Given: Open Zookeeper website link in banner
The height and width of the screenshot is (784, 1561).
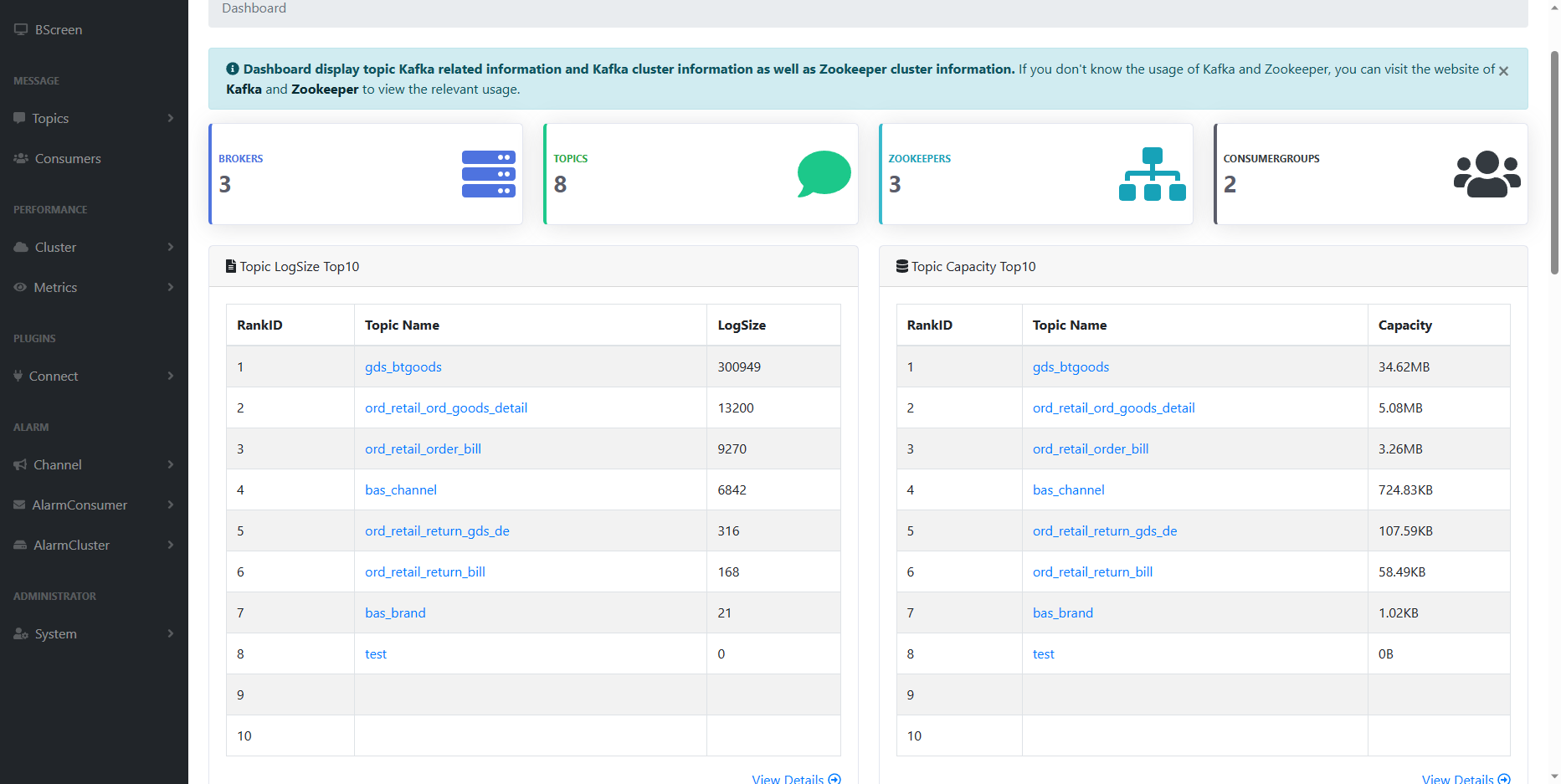Looking at the screenshot, I should point(325,89).
